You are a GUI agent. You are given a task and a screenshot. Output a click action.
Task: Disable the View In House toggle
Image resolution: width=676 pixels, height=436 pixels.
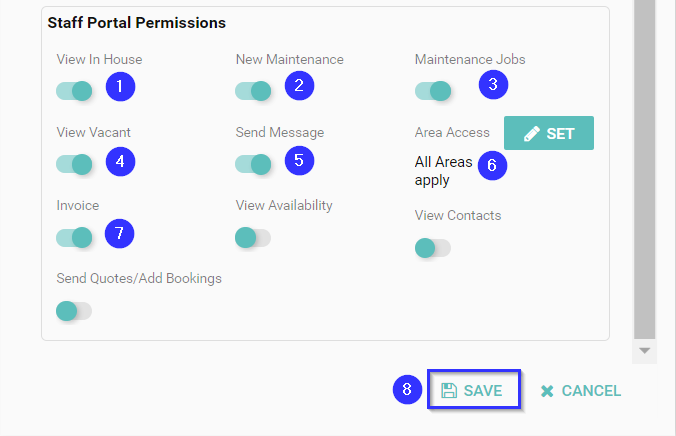click(x=74, y=91)
